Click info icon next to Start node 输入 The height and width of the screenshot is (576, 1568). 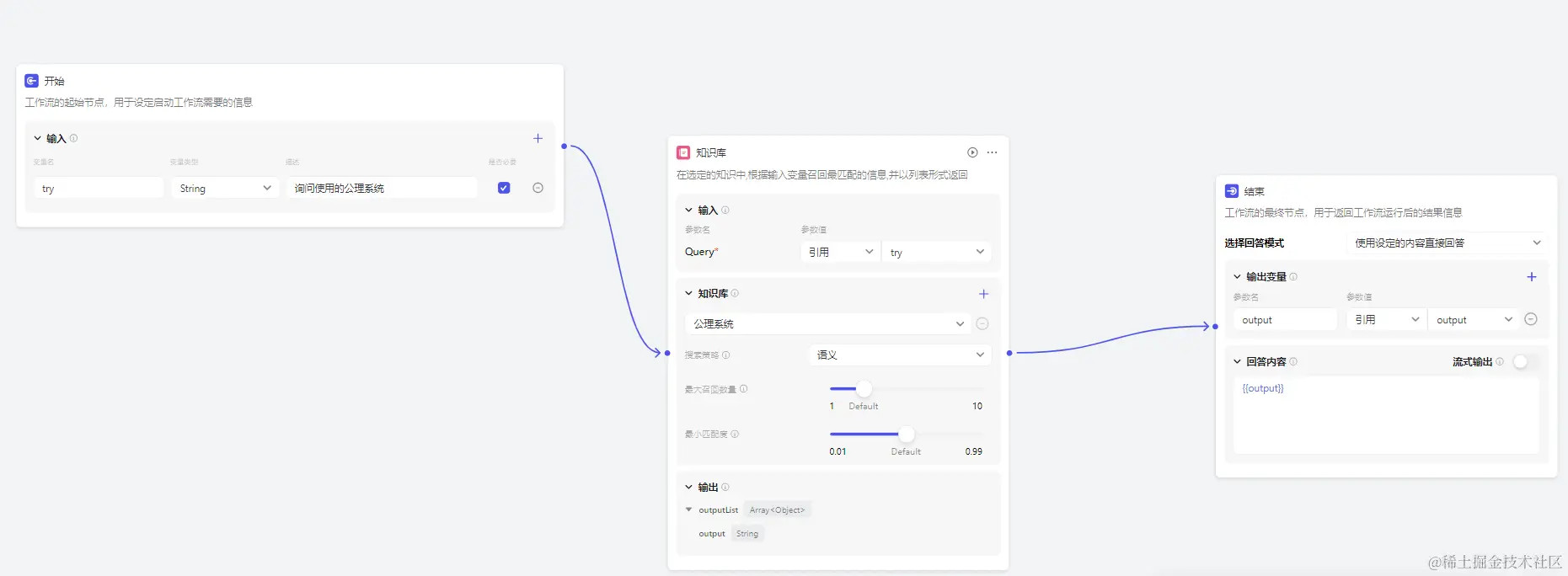(73, 138)
